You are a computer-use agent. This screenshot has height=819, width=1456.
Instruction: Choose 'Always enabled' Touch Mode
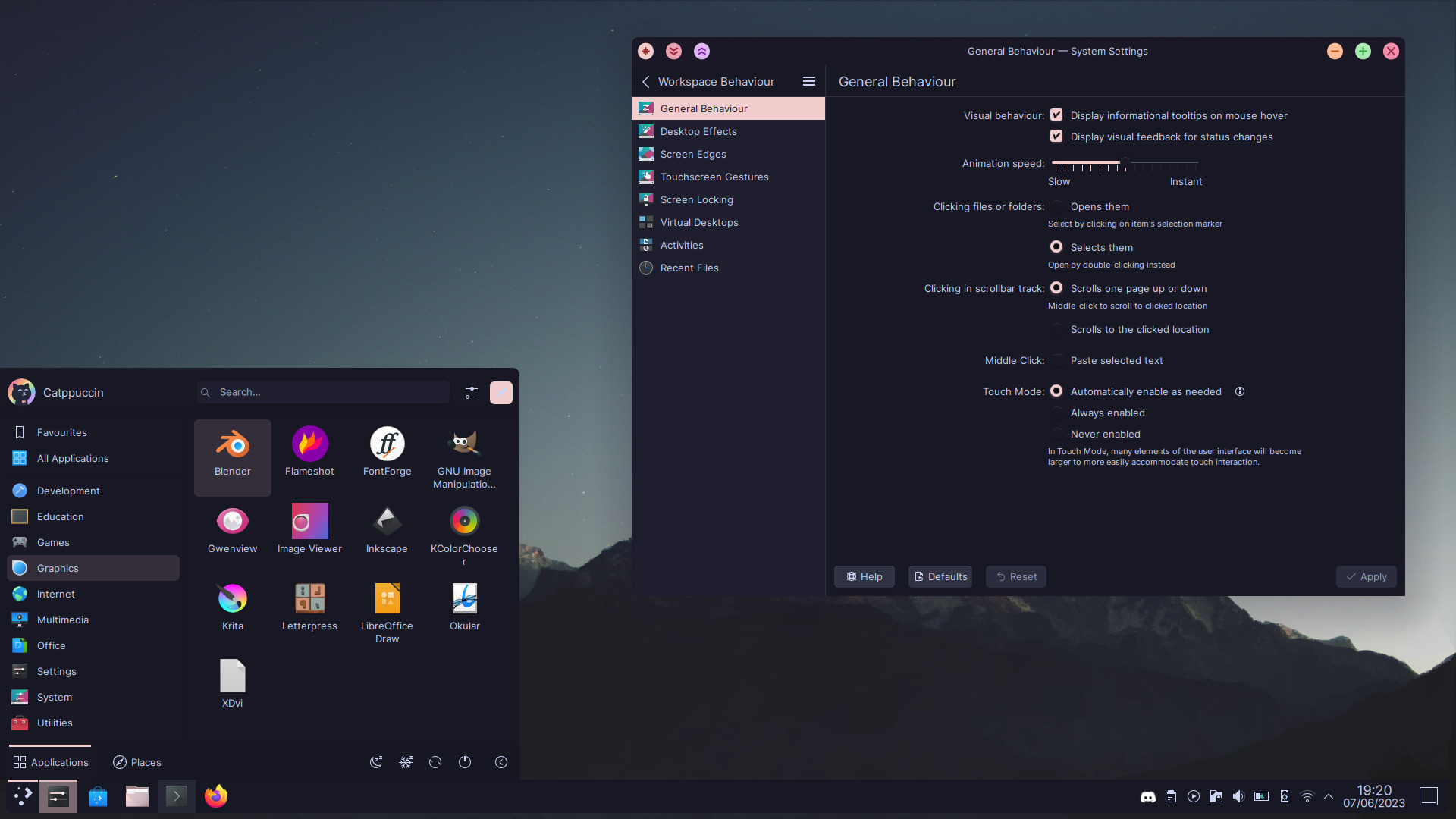pos(1056,413)
